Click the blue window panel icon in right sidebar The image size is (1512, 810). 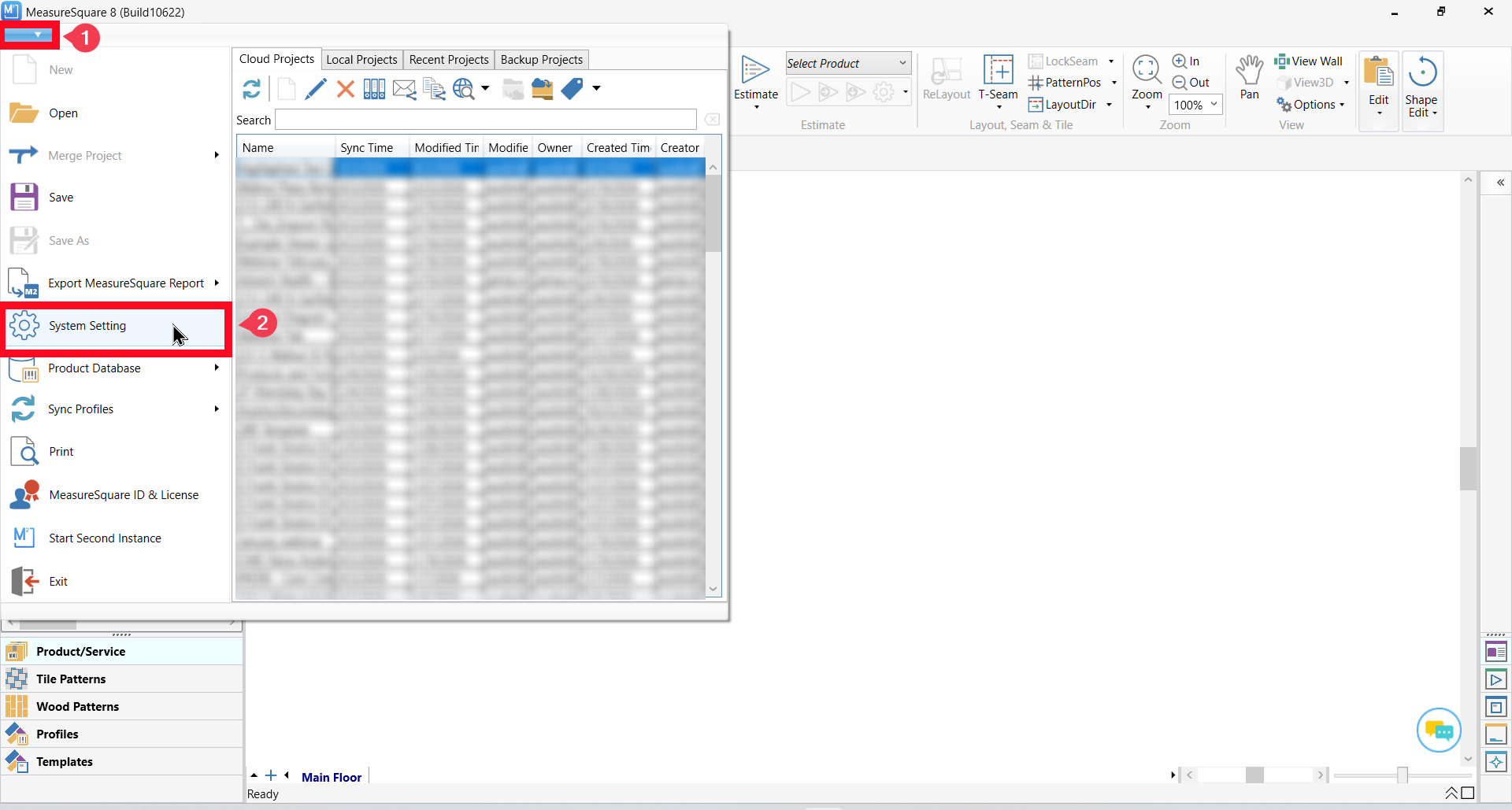(1496, 707)
